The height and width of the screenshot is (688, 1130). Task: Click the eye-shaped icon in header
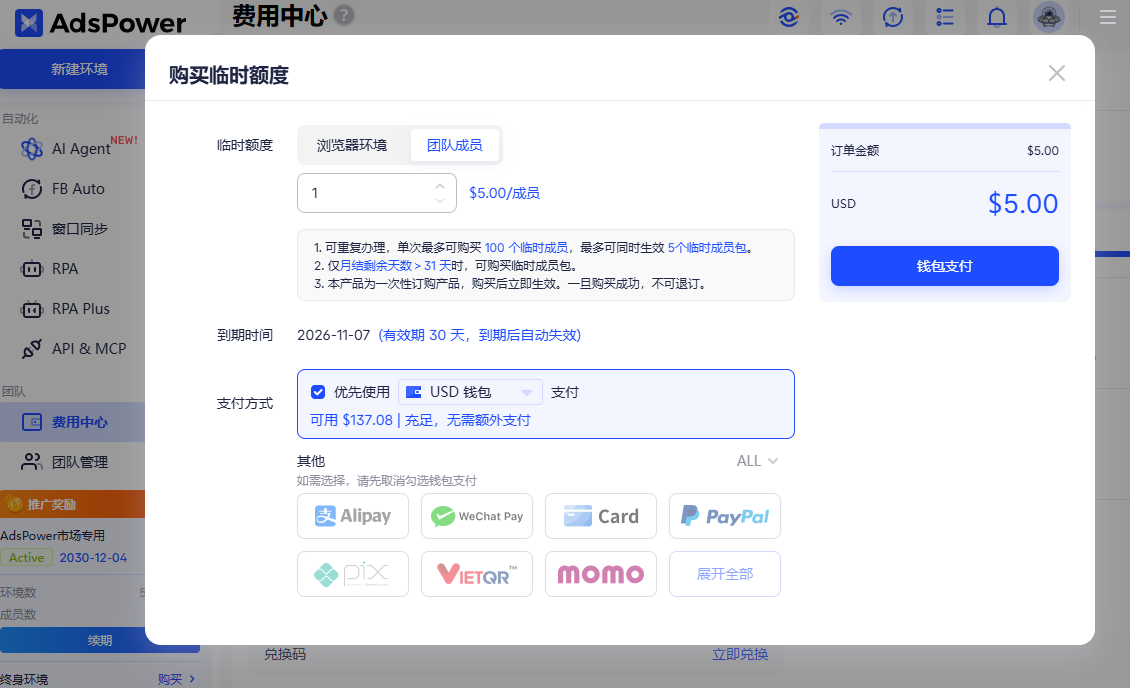pos(789,17)
